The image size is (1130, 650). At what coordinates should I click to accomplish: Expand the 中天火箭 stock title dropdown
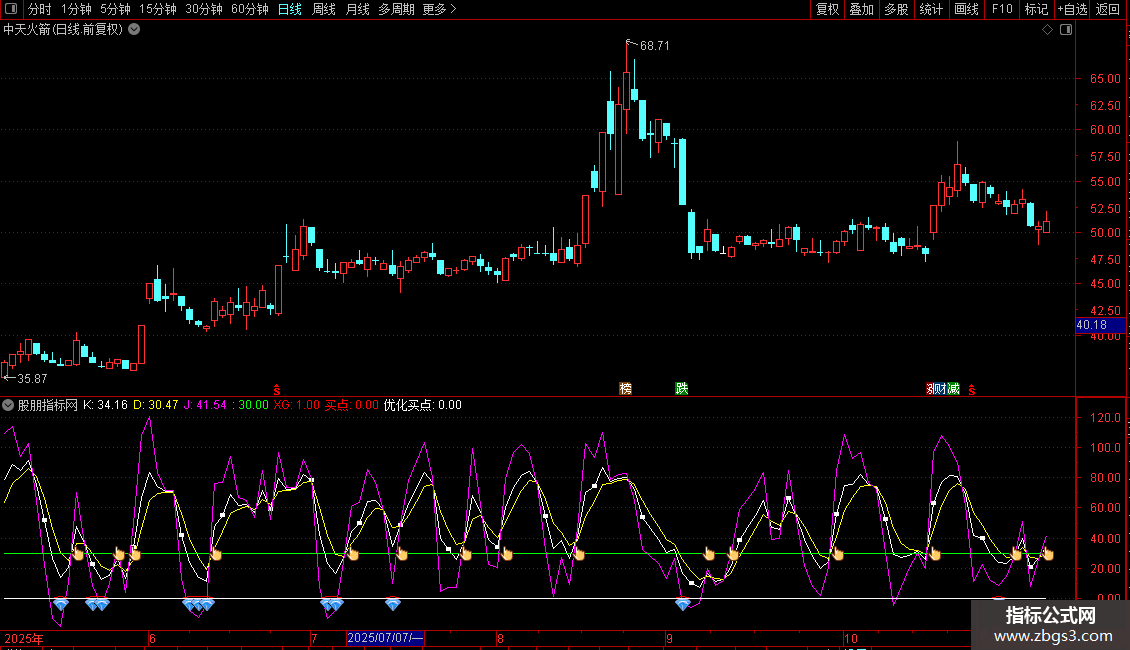click(x=134, y=30)
